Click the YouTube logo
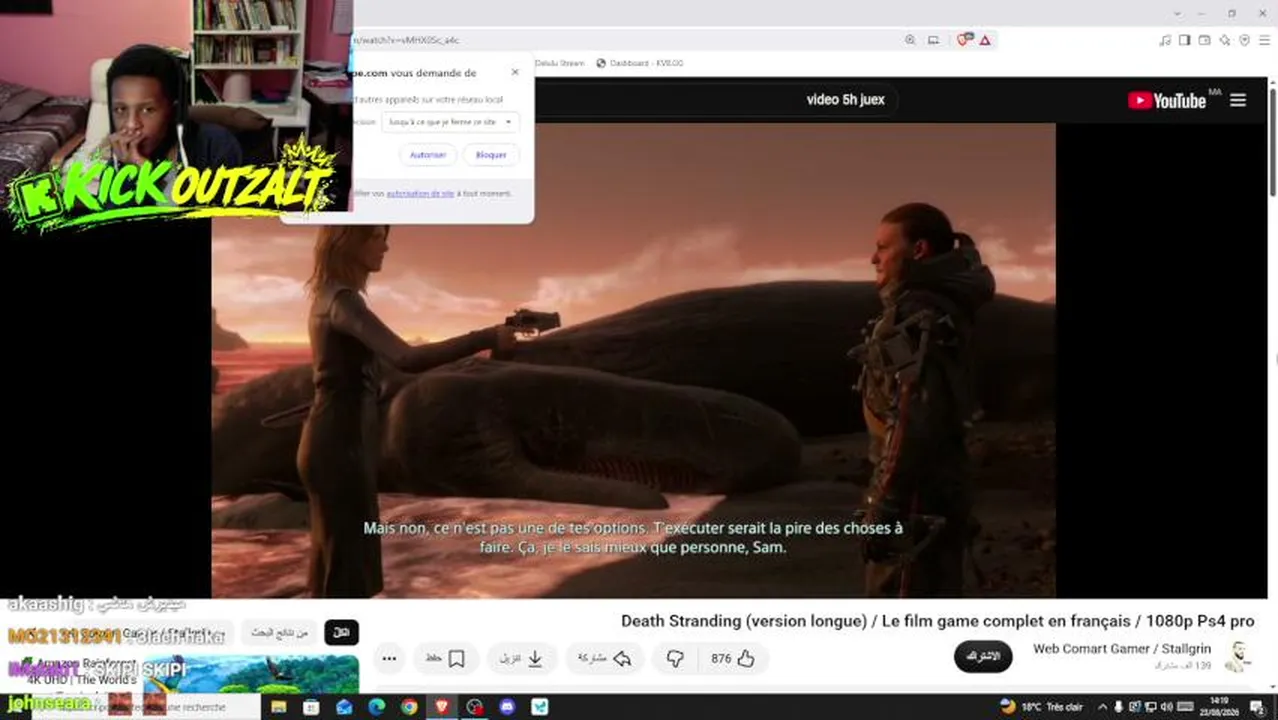Viewport: 1278px width, 720px height. coord(1167,100)
